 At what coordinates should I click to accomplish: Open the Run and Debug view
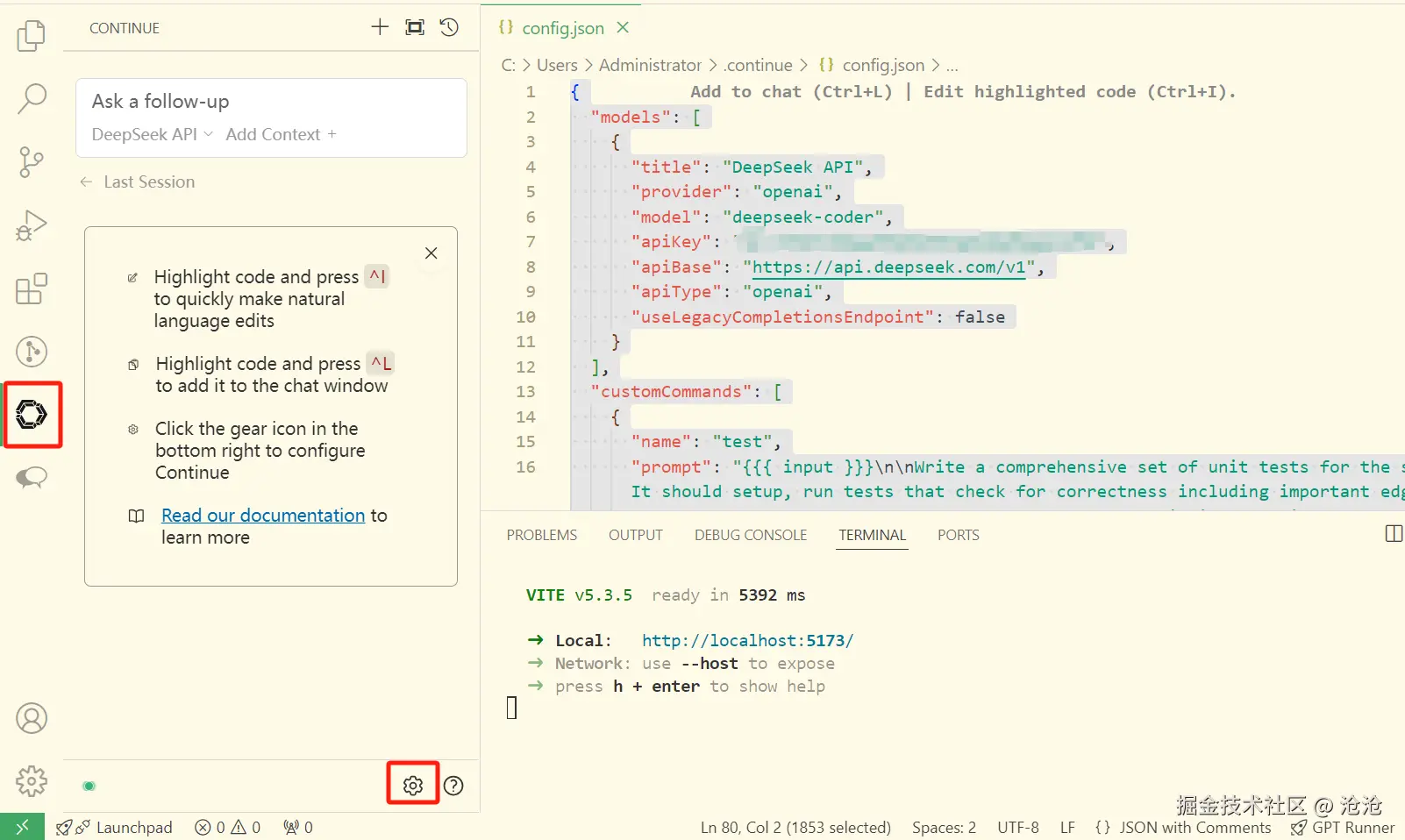pos(32,225)
